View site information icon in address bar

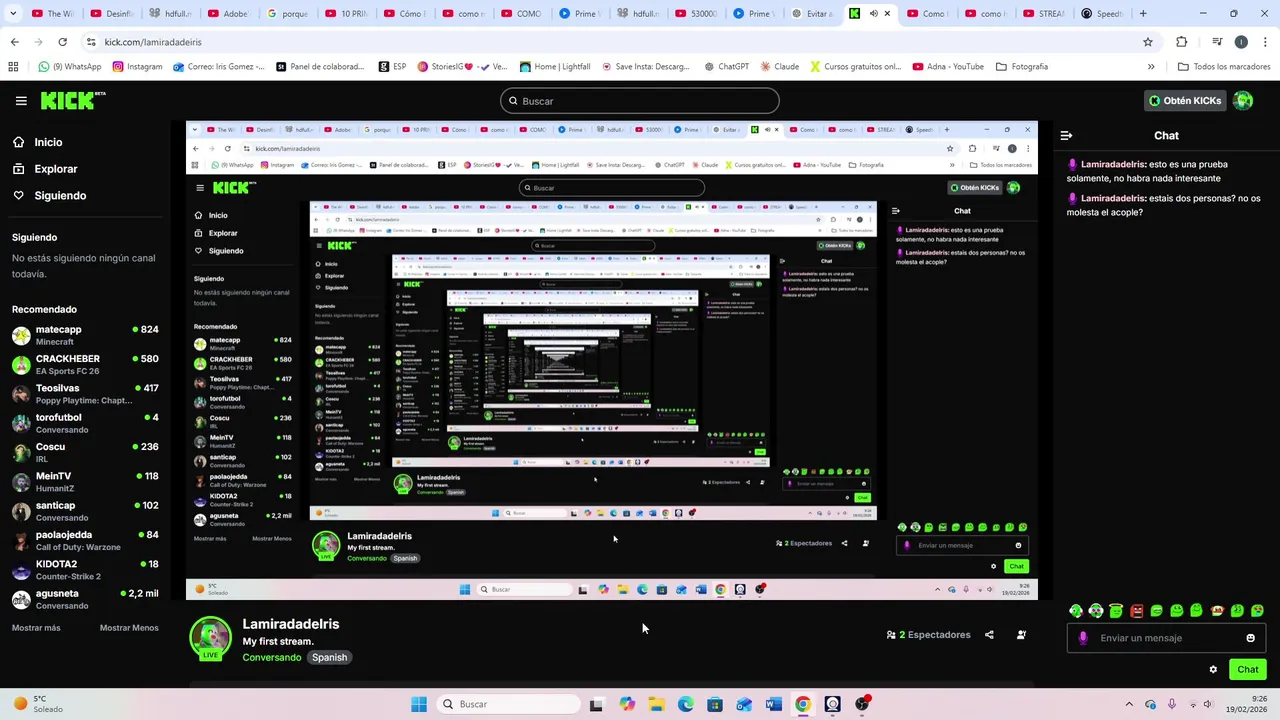coord(91,42)
